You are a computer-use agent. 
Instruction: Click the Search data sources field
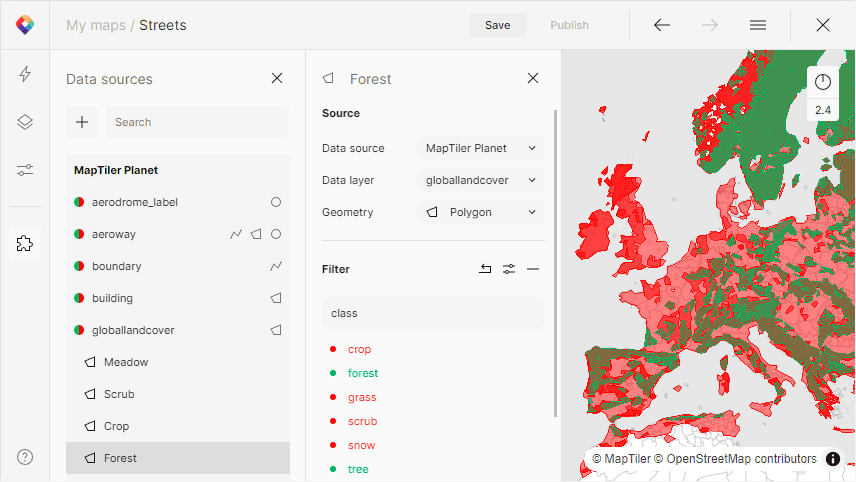197,122
